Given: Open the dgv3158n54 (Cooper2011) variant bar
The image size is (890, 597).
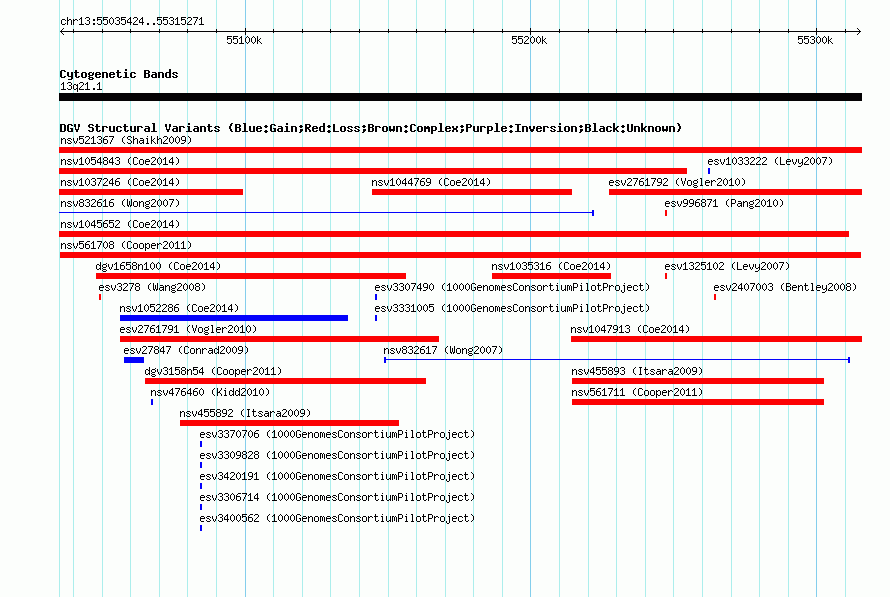Looking at the screenshot, I should tap(286, 381).
